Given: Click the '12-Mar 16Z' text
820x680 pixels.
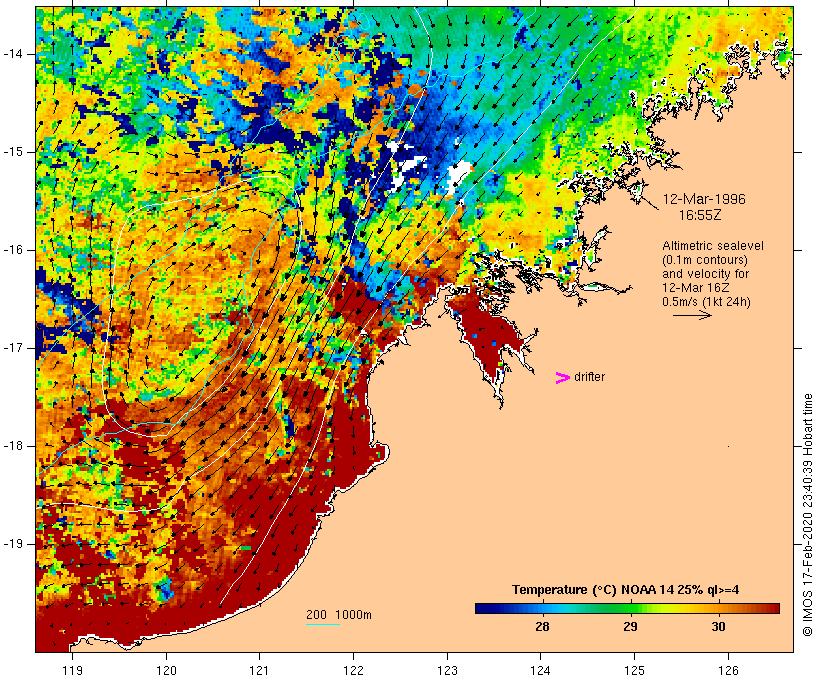Looking at the screenshot, I should 696,288.
